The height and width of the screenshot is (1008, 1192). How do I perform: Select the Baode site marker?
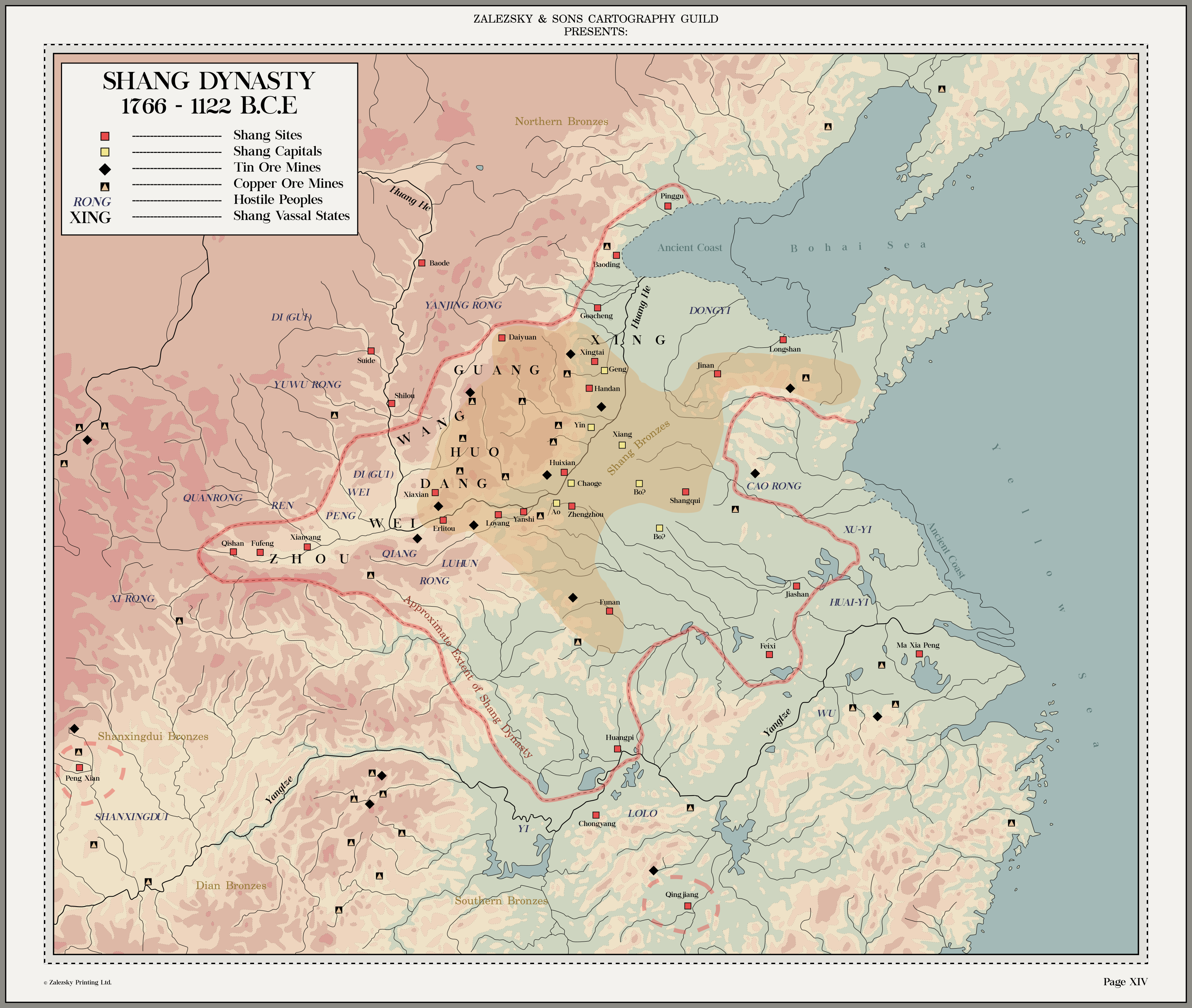coord(422,263)
